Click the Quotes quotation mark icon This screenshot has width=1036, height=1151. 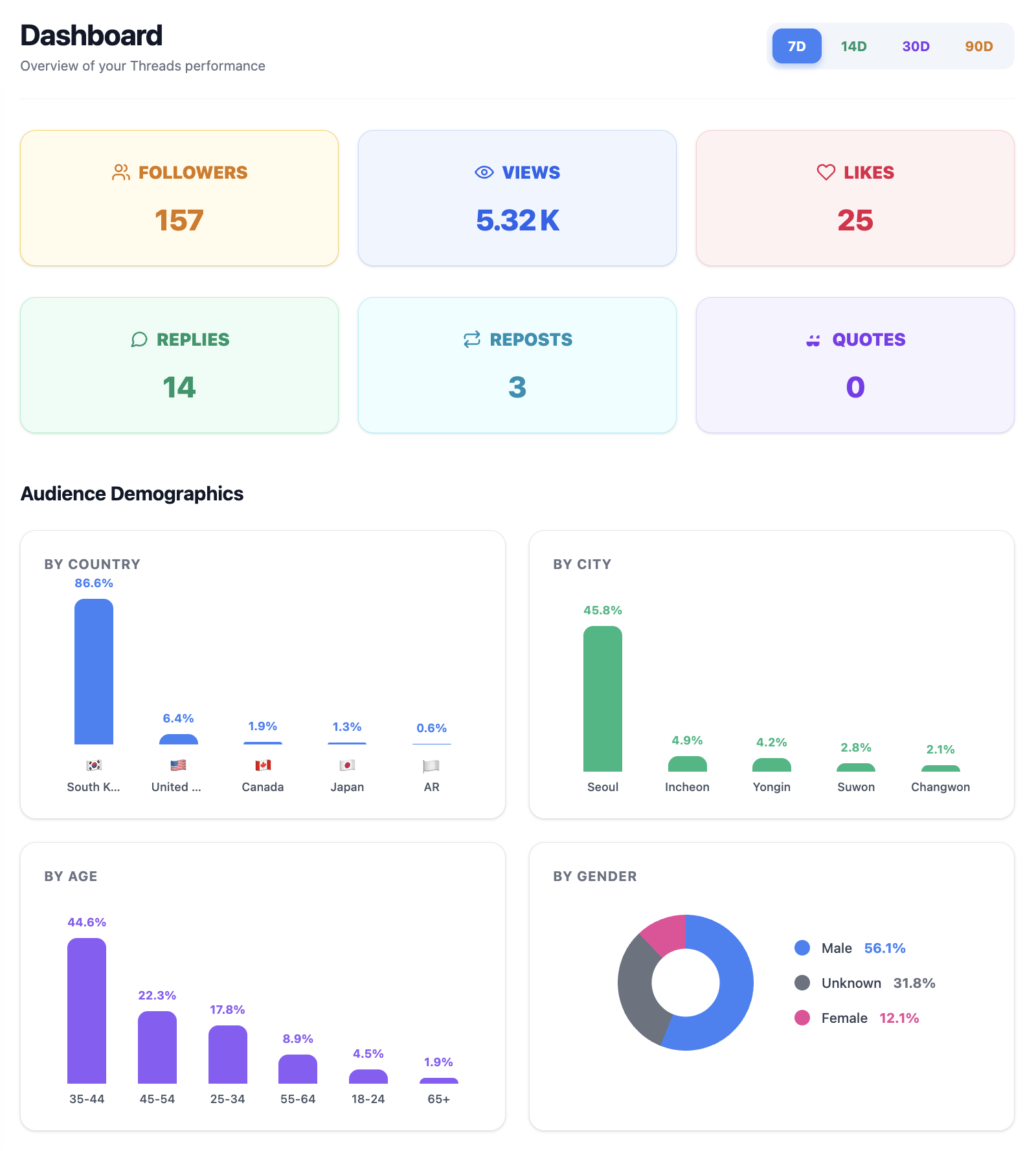coord(813,340)
